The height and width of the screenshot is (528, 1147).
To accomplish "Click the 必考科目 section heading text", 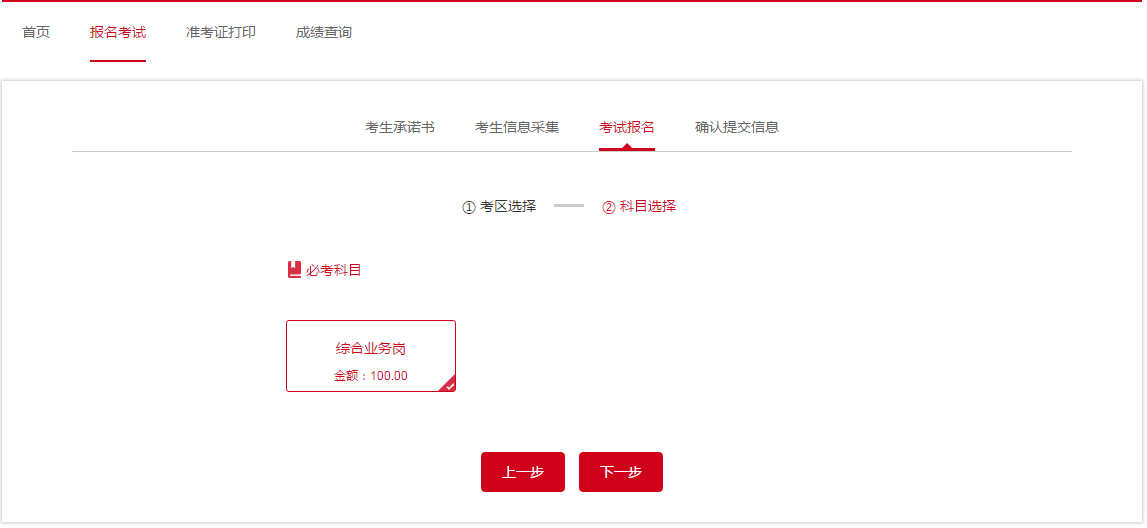I will 334,271.
